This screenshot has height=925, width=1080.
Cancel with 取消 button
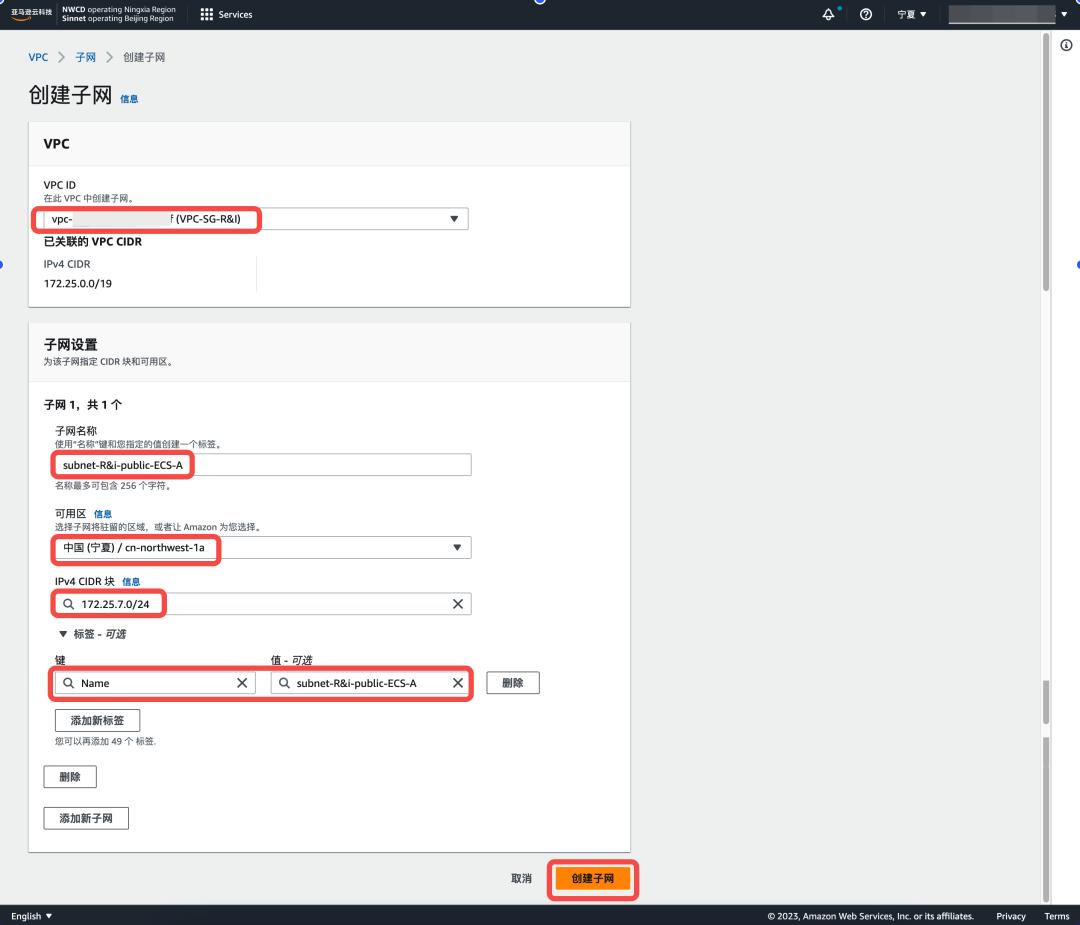point(521,879)
